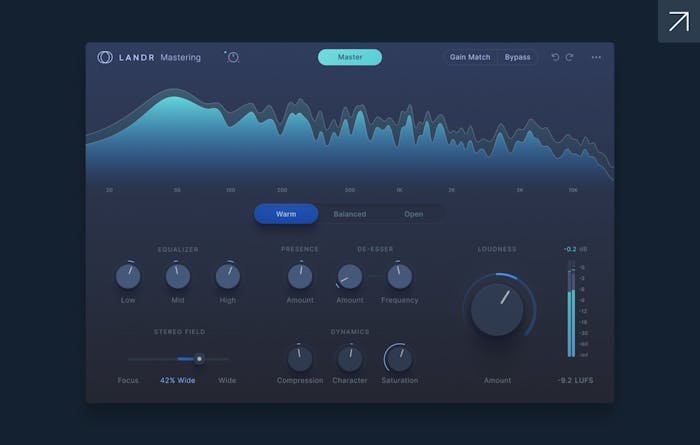Click the large Loudness Amount knob
Image resolution: width=700 pixels, height=445 pixels.
tap(497, 309)
